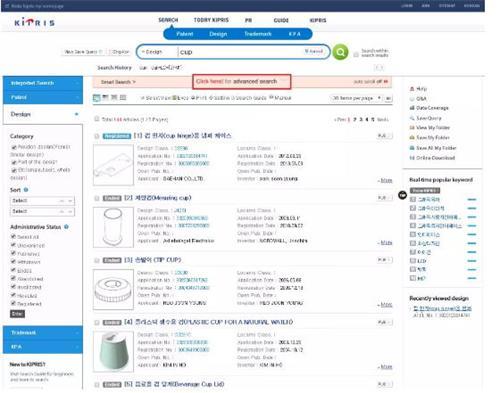The height and width of the screenshot is (393, 500).
Task: Click here for advanced search link
Action: click(242, 82)
